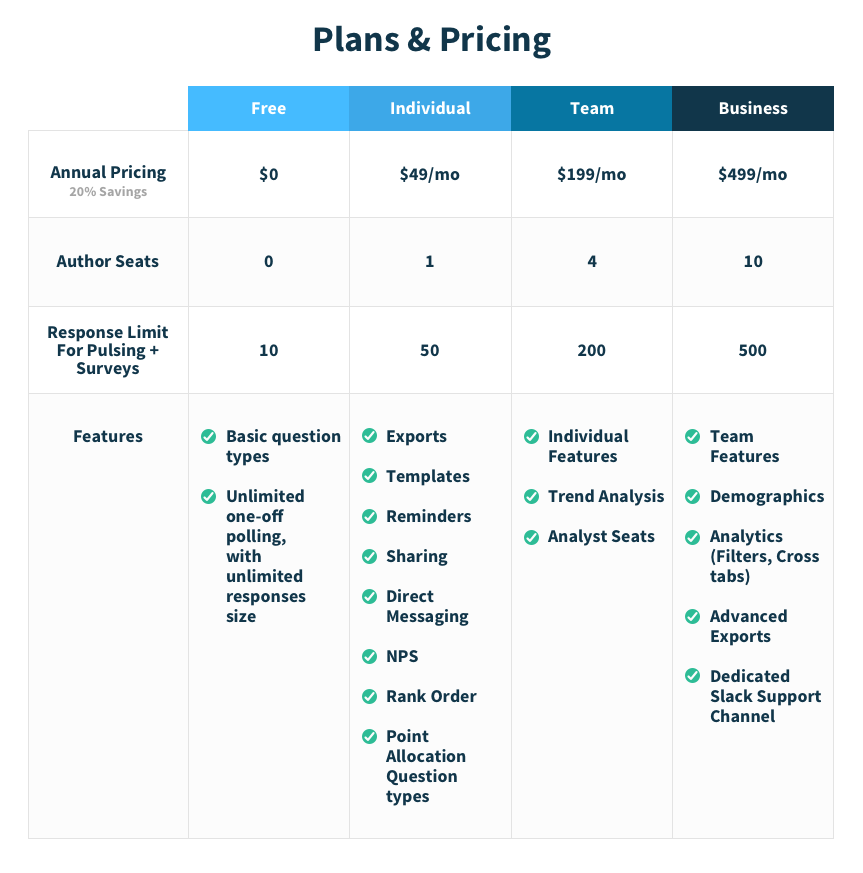Select the Business plan column header
The image size is (863, 873).
coord(753,109)
